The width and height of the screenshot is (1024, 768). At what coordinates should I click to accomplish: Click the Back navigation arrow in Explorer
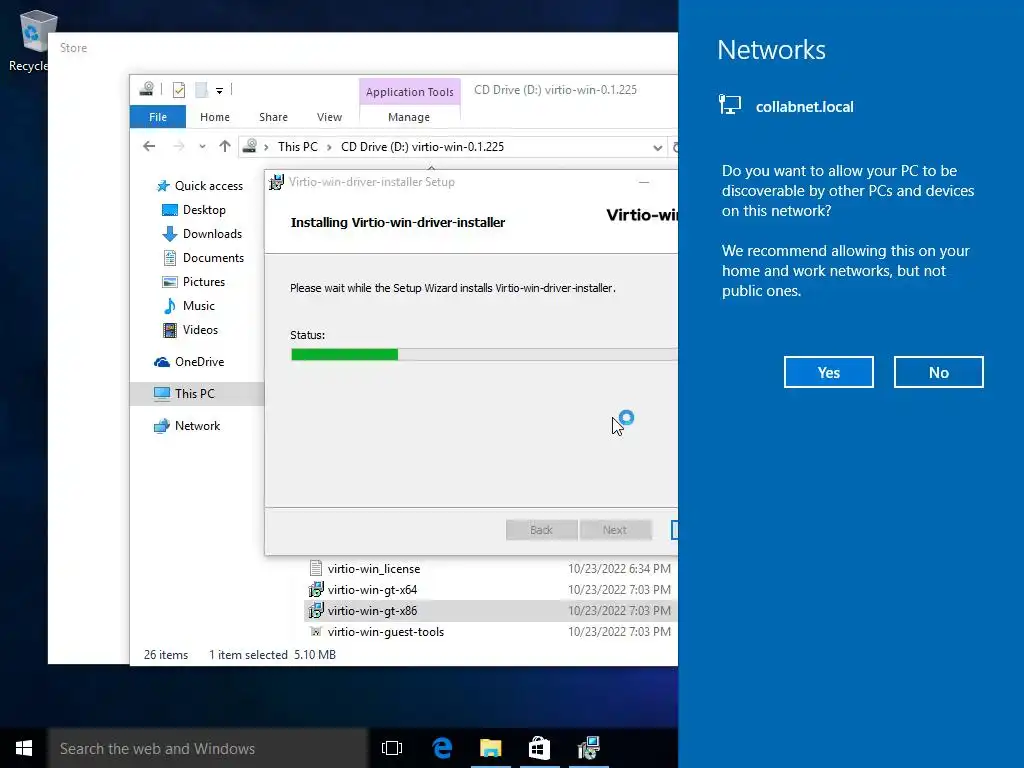(x=150, y=146)
